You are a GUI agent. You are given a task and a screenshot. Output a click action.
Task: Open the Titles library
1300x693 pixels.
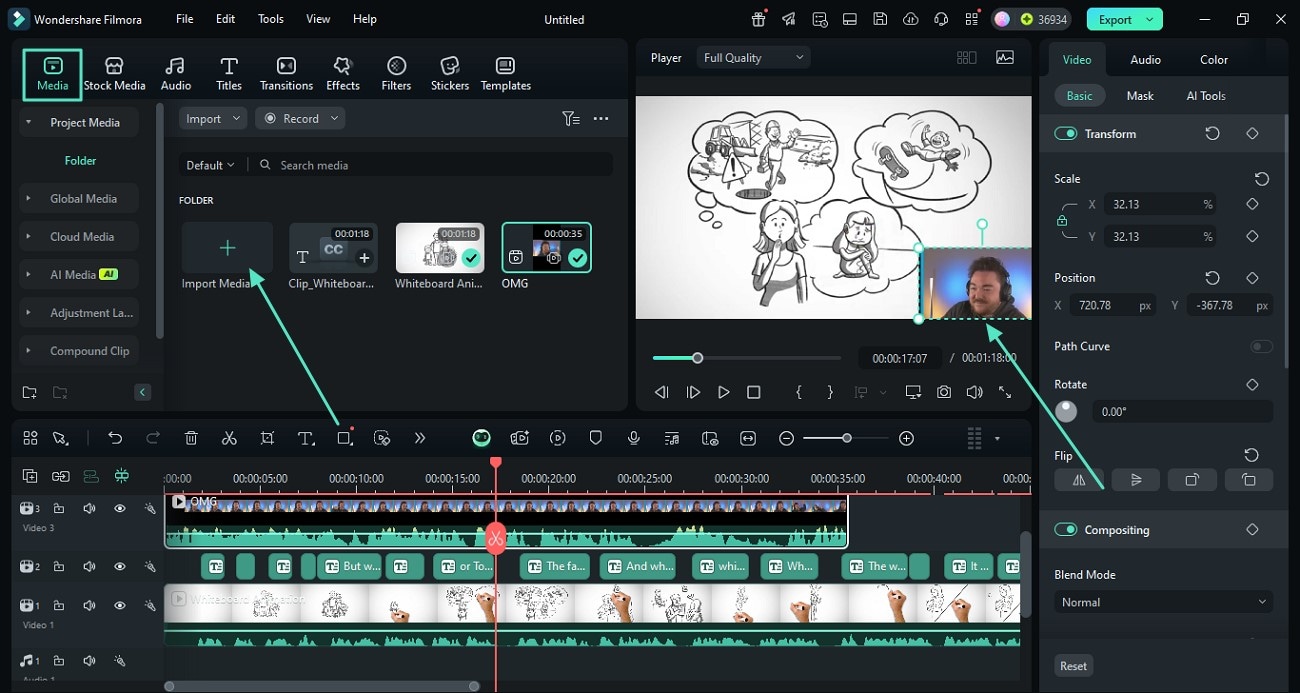pos(229,74)
